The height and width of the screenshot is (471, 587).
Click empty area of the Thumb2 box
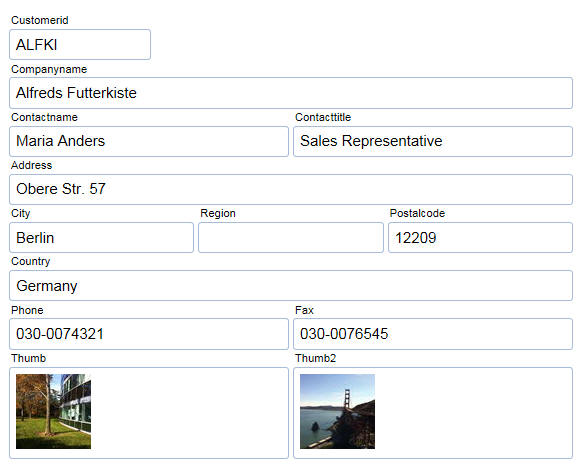coord(474,413)
